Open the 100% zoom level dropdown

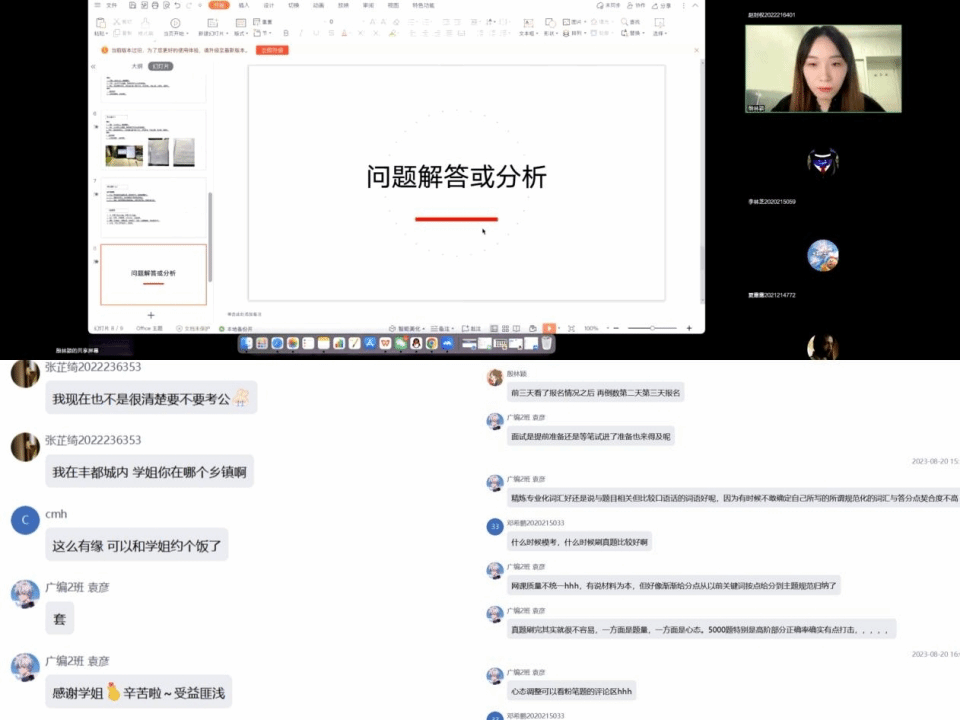(x=592, y=328)
